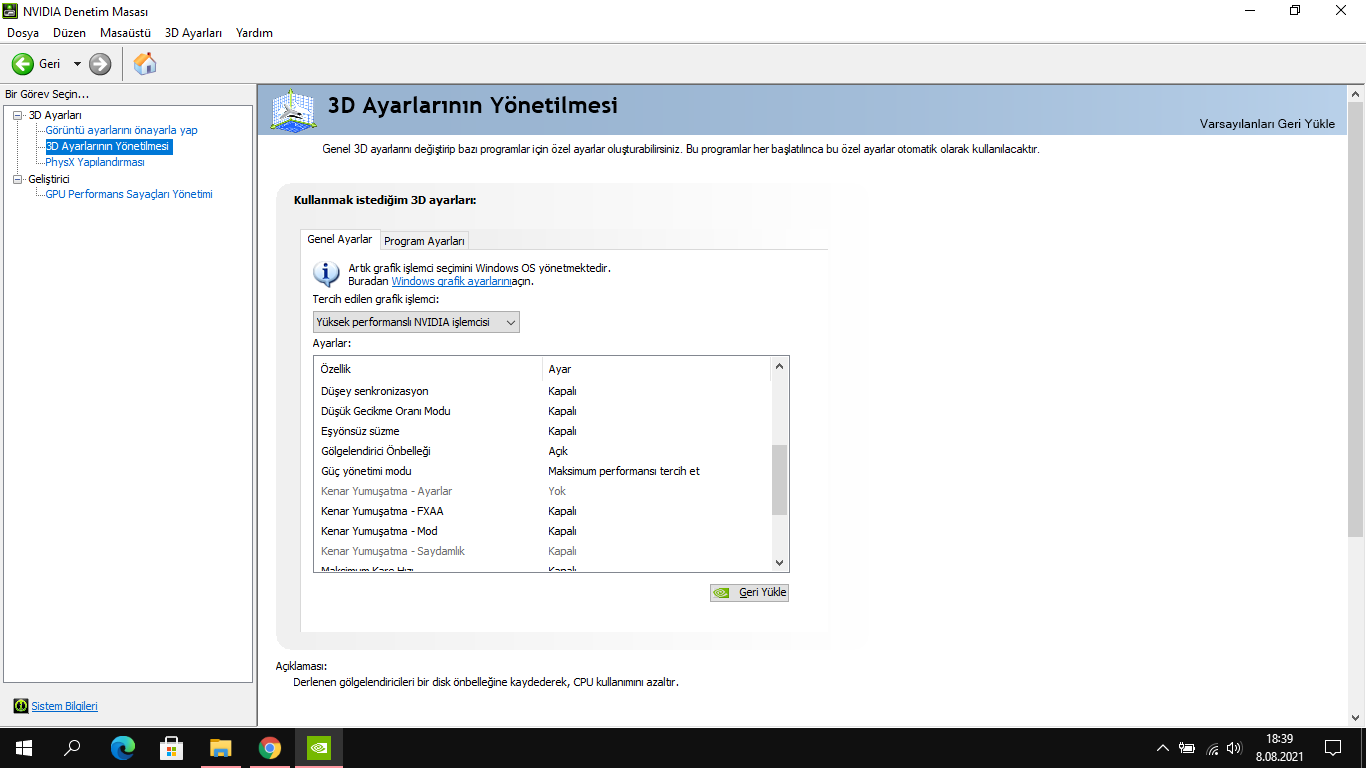Select the Düşey senkronizasyon row
Image resolution: width=1366 pixels, height=768 pixels.
click(x=543, y=391)
